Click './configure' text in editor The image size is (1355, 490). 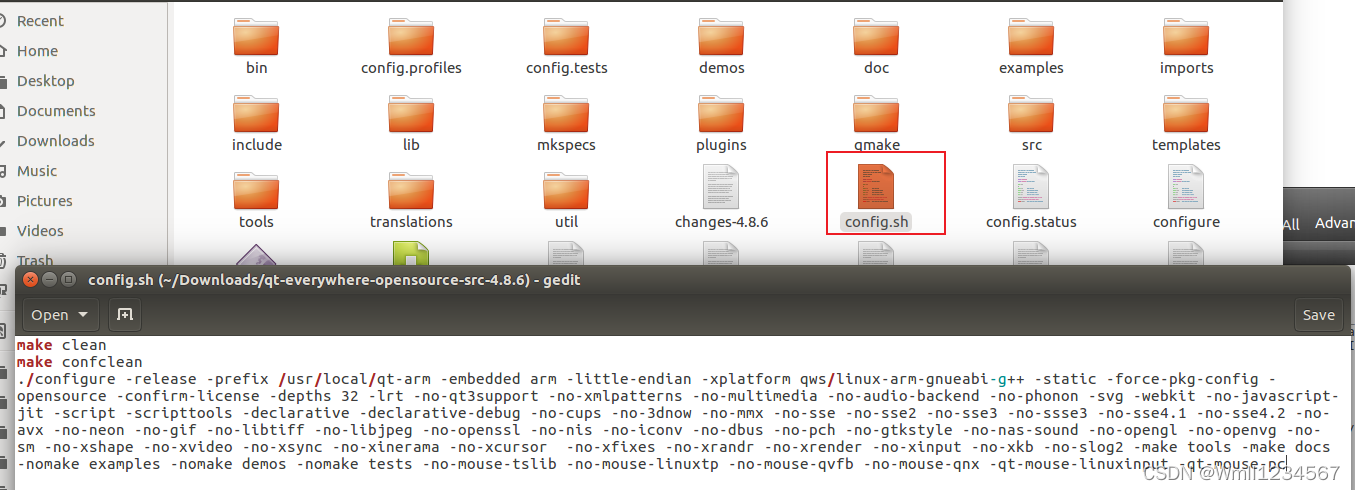click(x=66, y=380)
